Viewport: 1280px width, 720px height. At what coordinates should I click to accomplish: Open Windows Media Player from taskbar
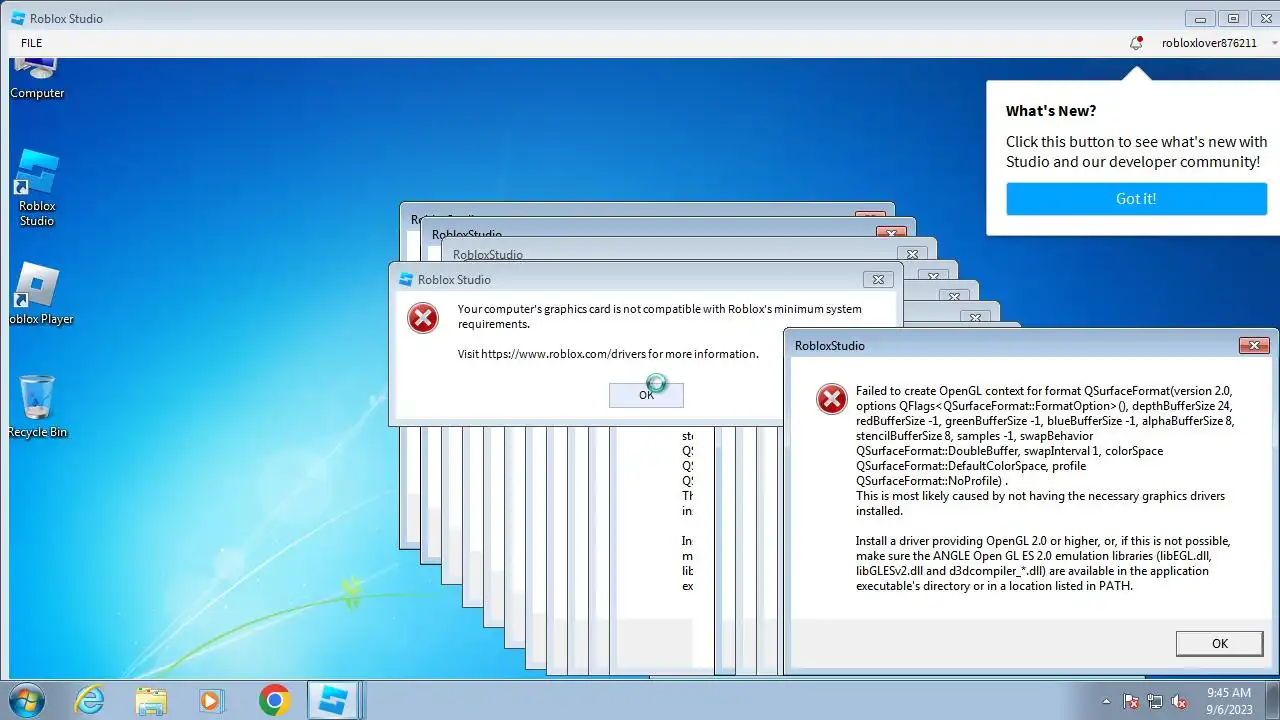(x=212, y=700)
